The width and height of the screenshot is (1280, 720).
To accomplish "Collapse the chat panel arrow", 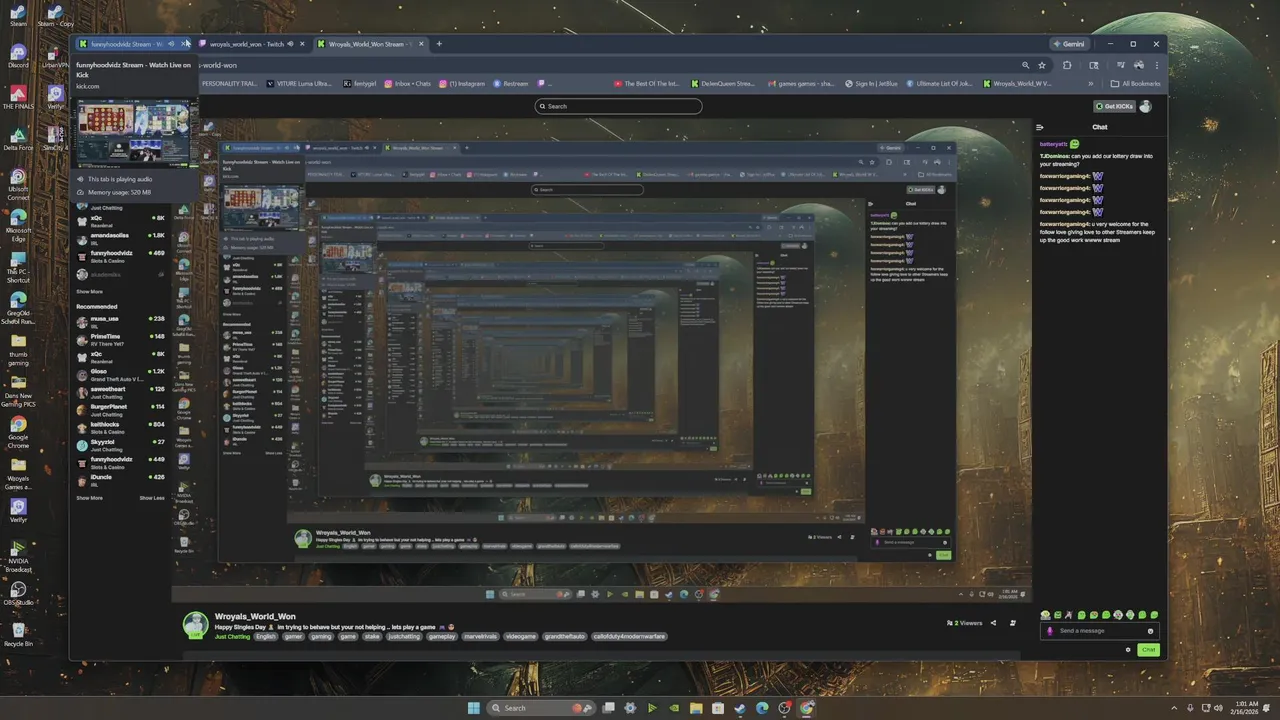I will (1040, 127).
